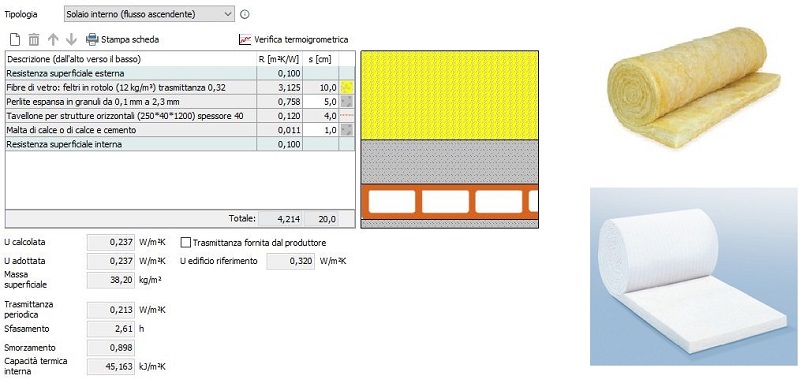Click the Verifica termoigrometrica text
800x383 pixels.
[301, 40]
